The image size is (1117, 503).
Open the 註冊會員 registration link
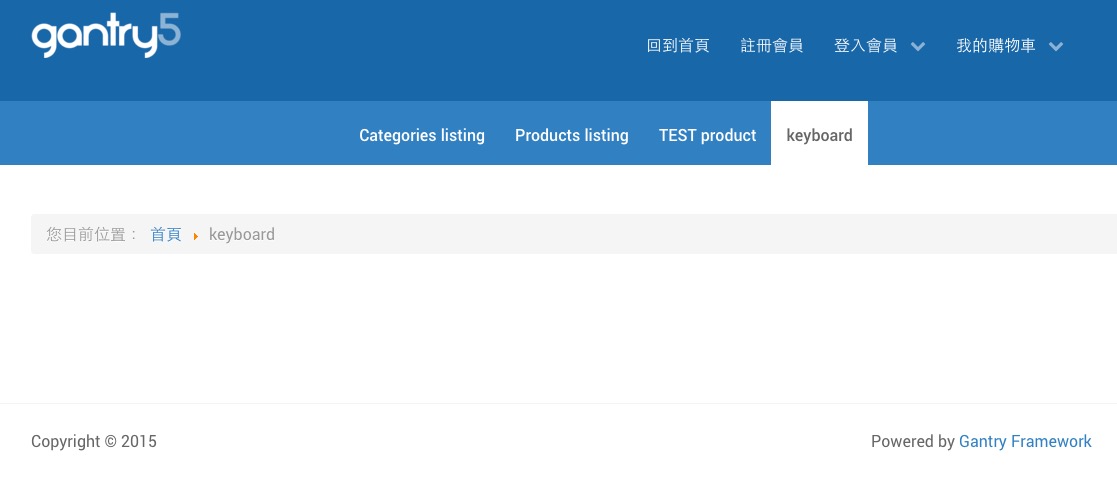(x=771, y=46)
